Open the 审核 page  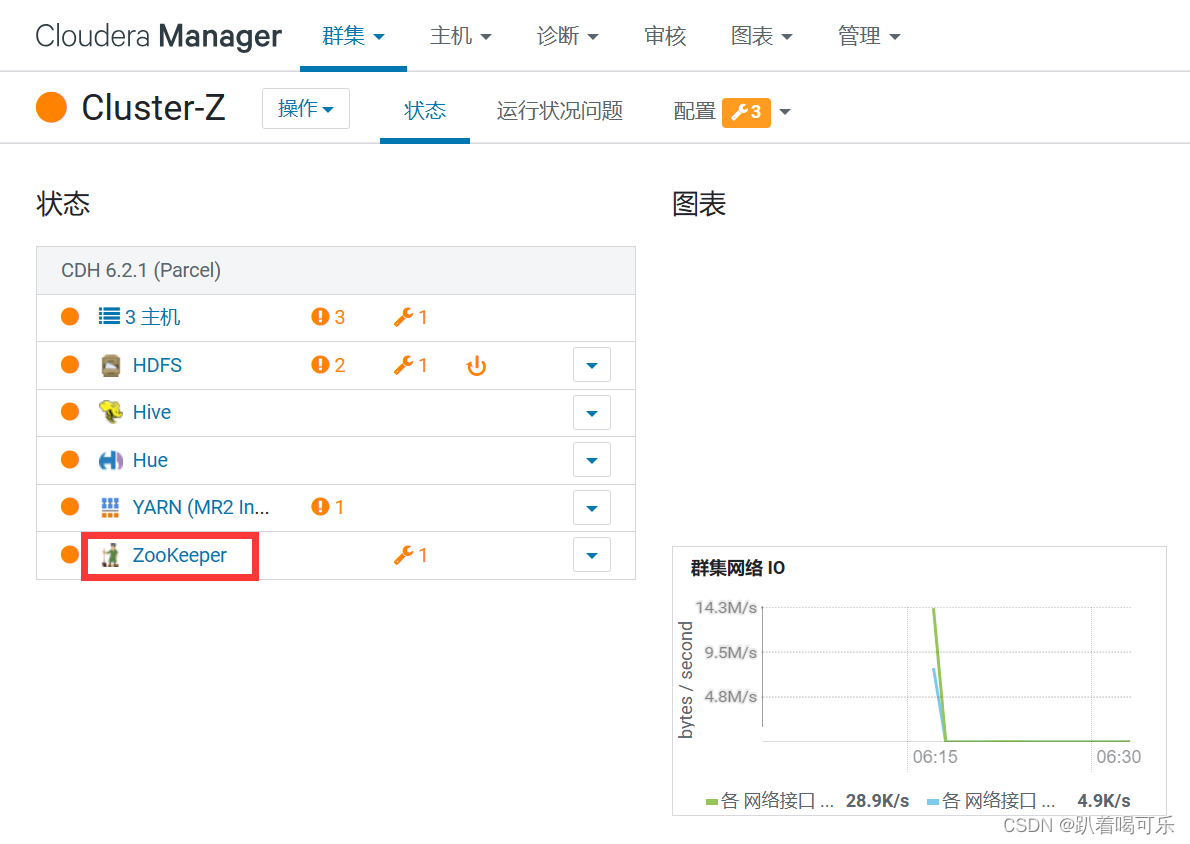point(665,36)
